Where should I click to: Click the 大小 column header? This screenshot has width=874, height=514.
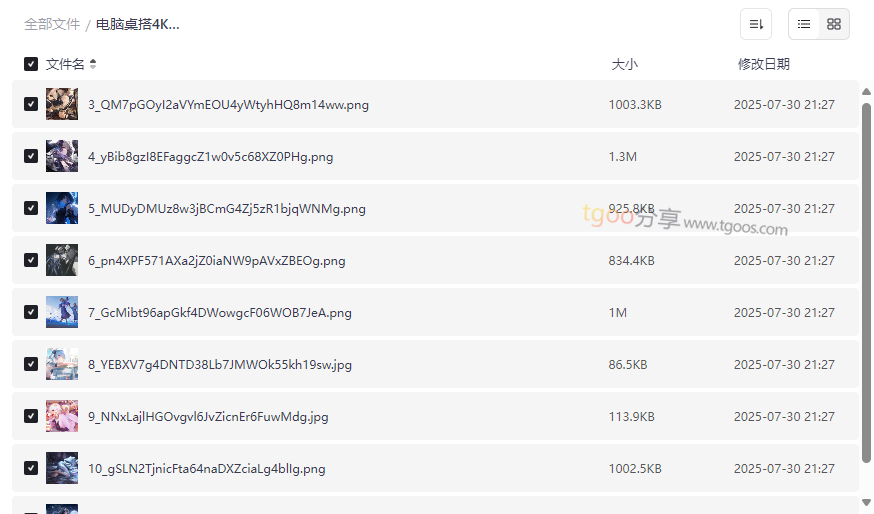(x=624, y=64)
